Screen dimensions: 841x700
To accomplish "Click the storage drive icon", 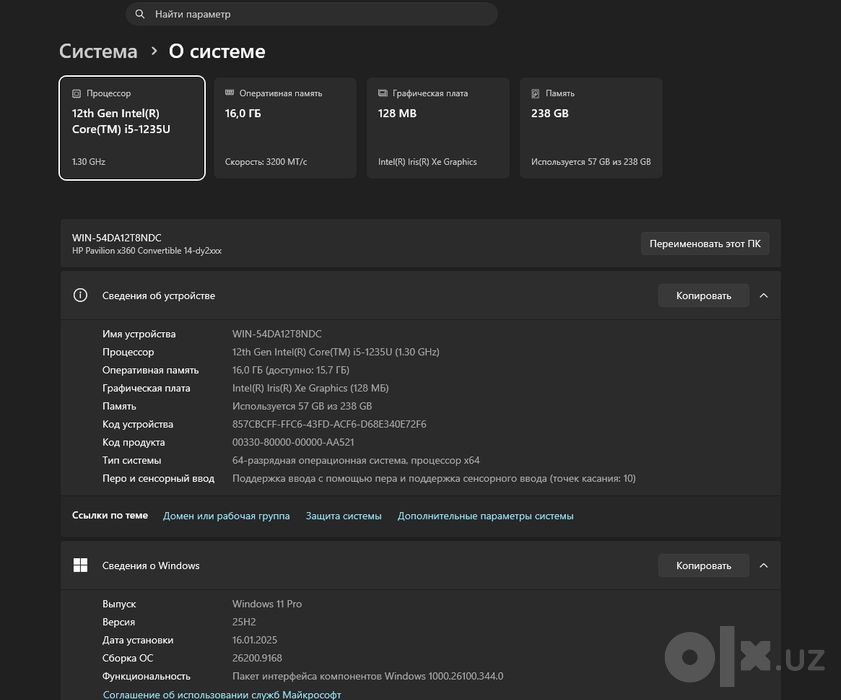I will (535, 93).
